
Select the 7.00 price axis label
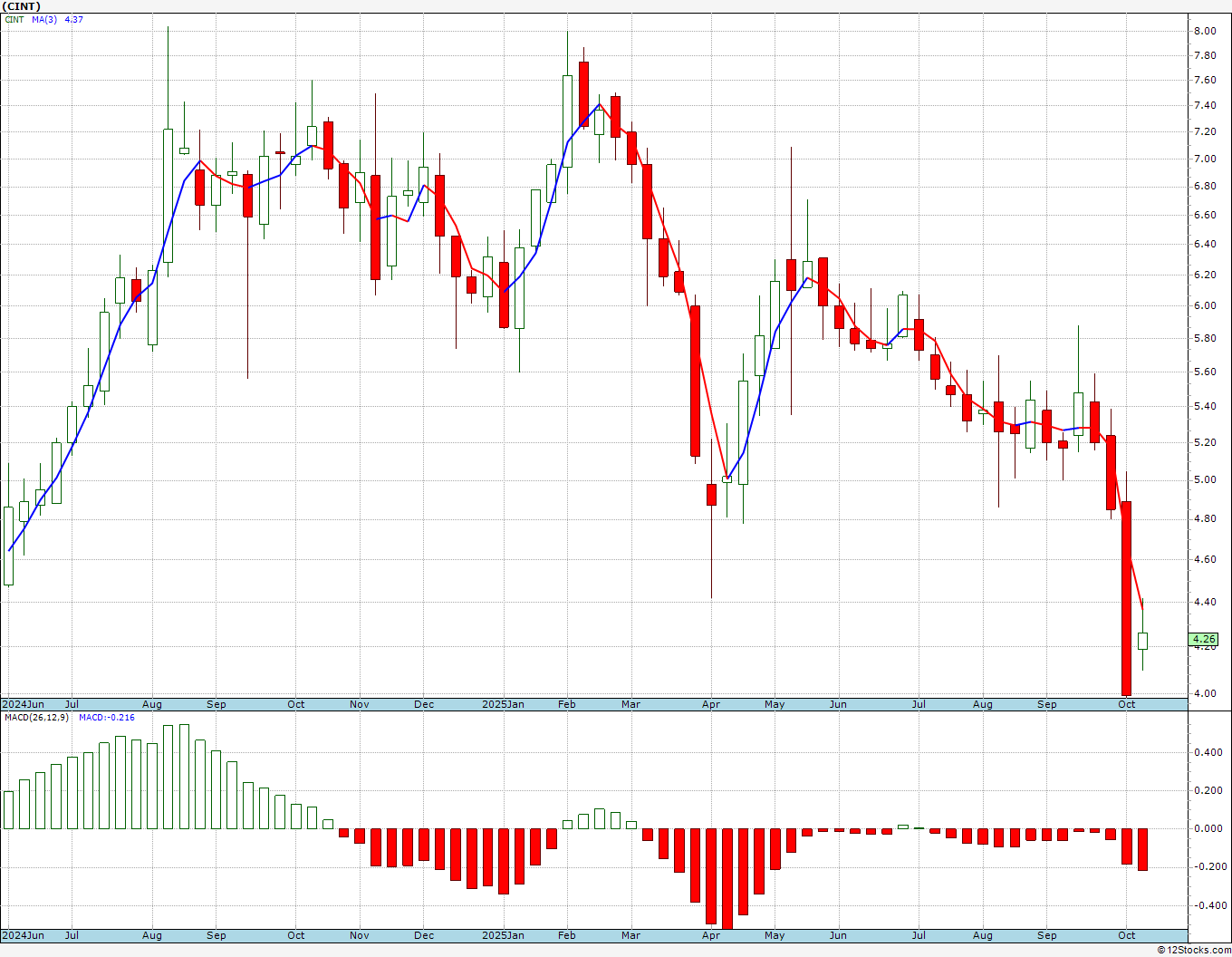point(1205,159)
